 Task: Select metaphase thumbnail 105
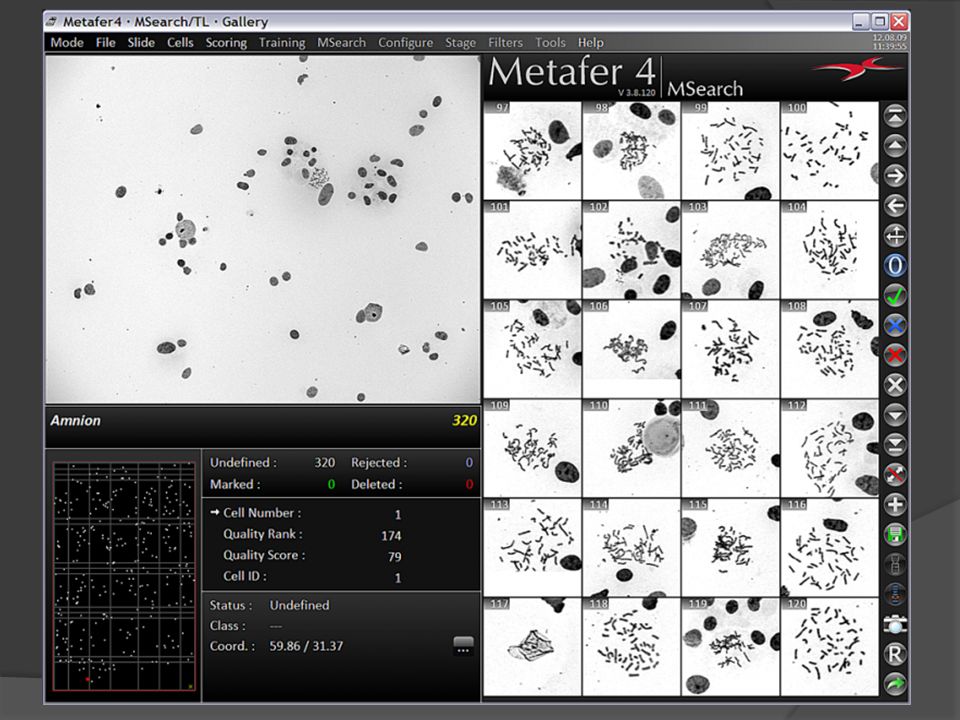tap(532, 349)
